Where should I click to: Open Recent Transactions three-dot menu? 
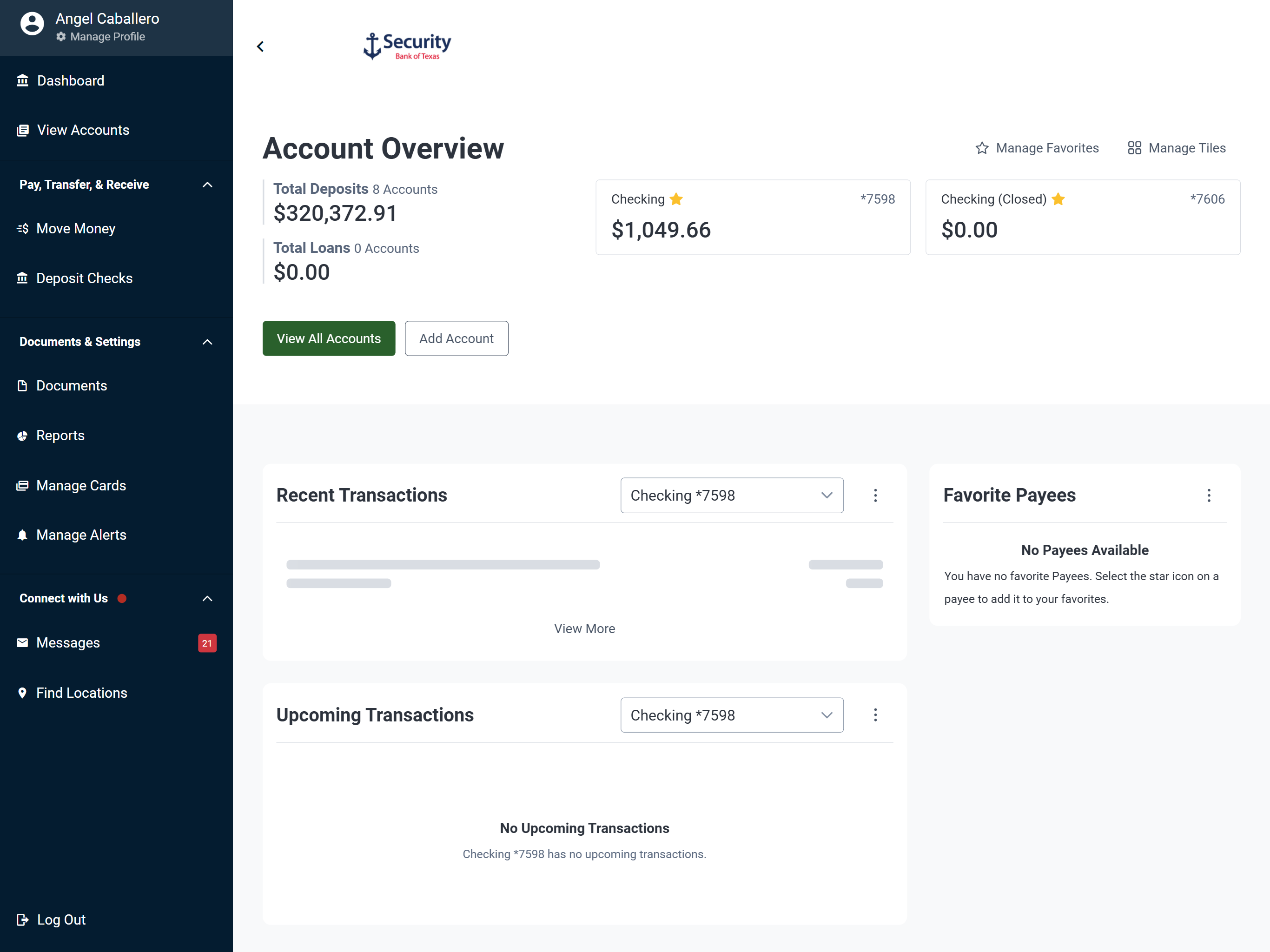point(875,496)
